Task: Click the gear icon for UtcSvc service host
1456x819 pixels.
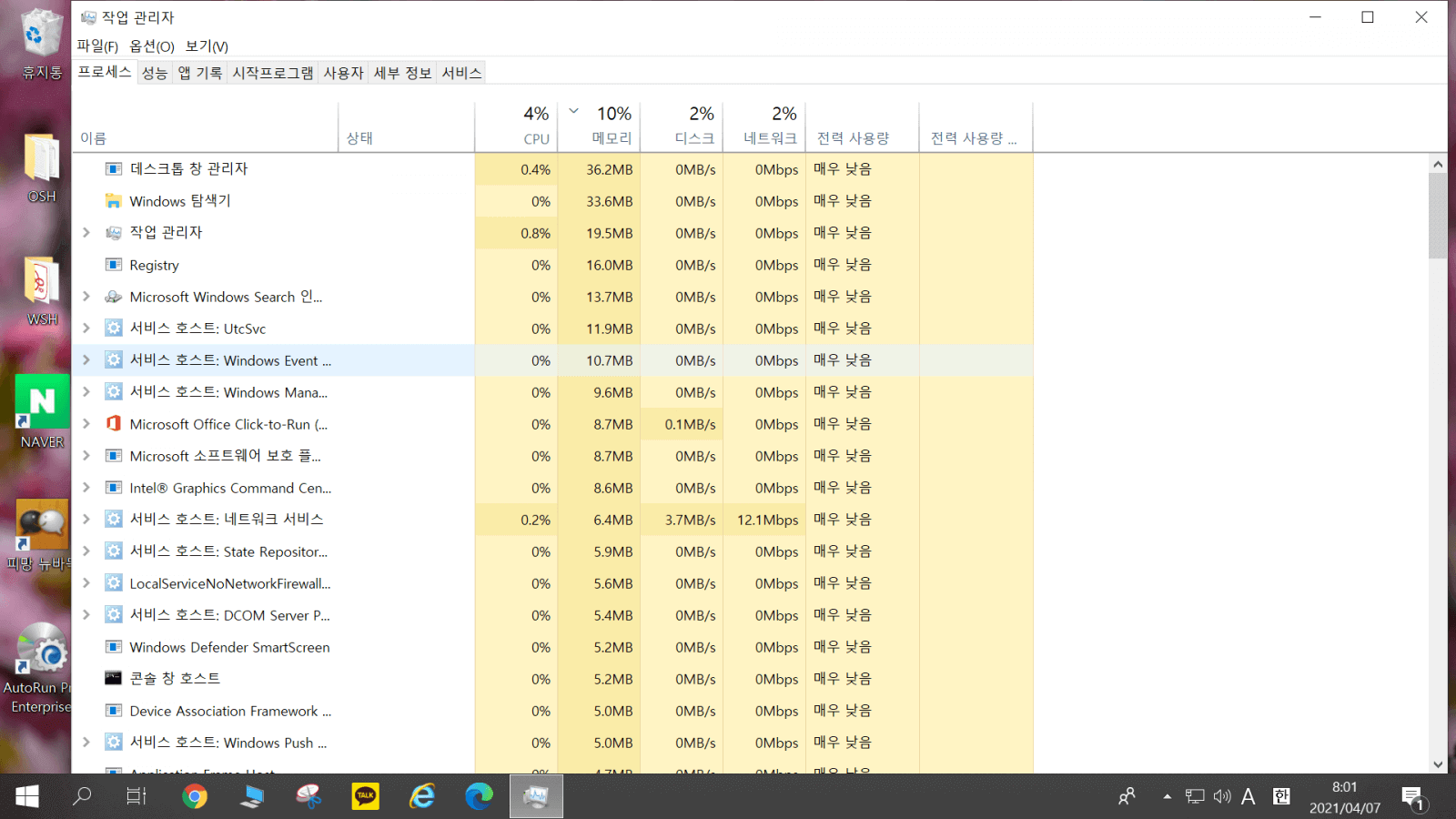Action: click(114, 329)
